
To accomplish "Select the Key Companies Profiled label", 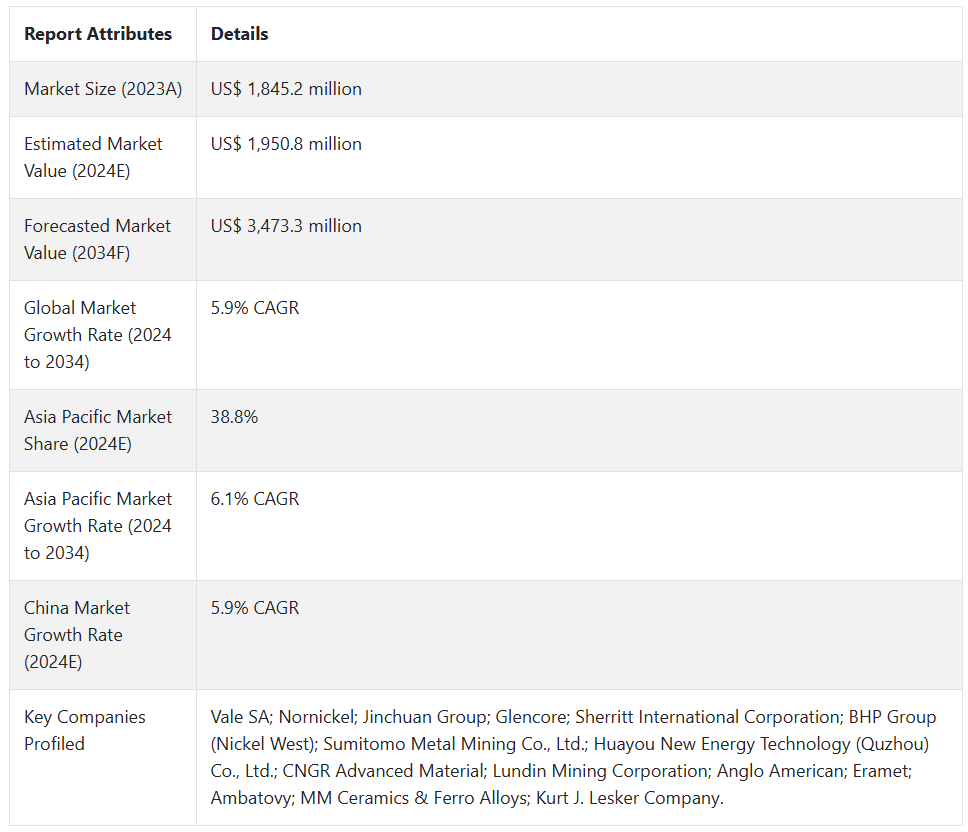I will [84, 730].
